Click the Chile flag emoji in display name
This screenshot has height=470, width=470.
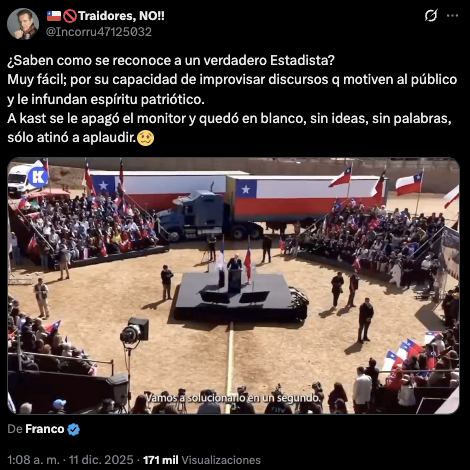tap(54, 16)
